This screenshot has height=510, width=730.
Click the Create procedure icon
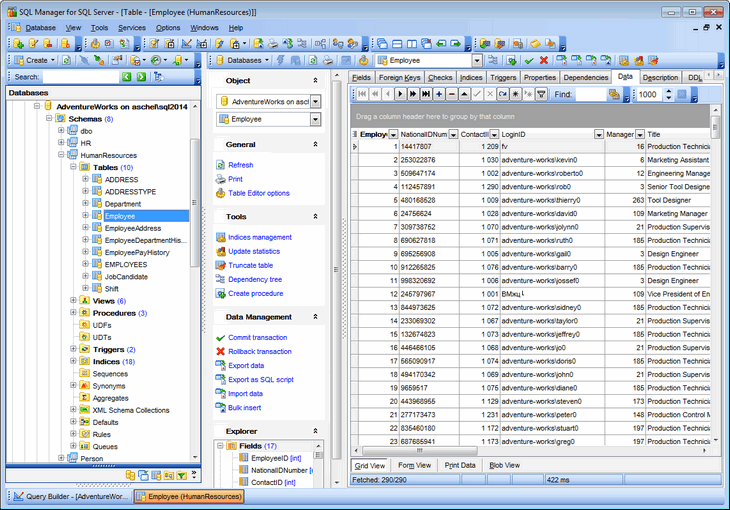coord(221,293)
